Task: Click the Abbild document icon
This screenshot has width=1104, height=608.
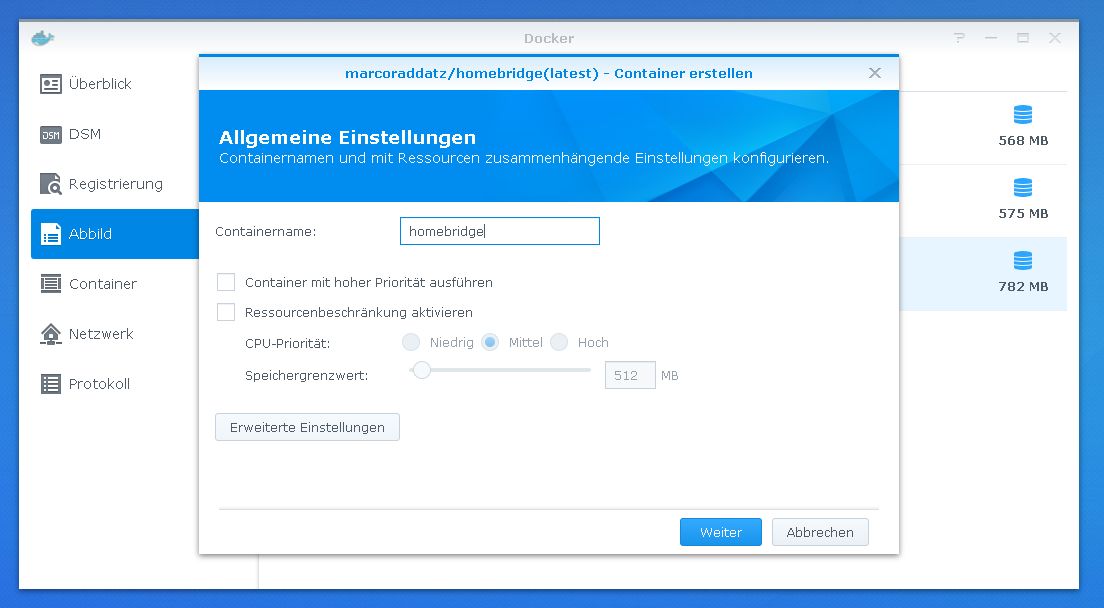Action: 51,234
